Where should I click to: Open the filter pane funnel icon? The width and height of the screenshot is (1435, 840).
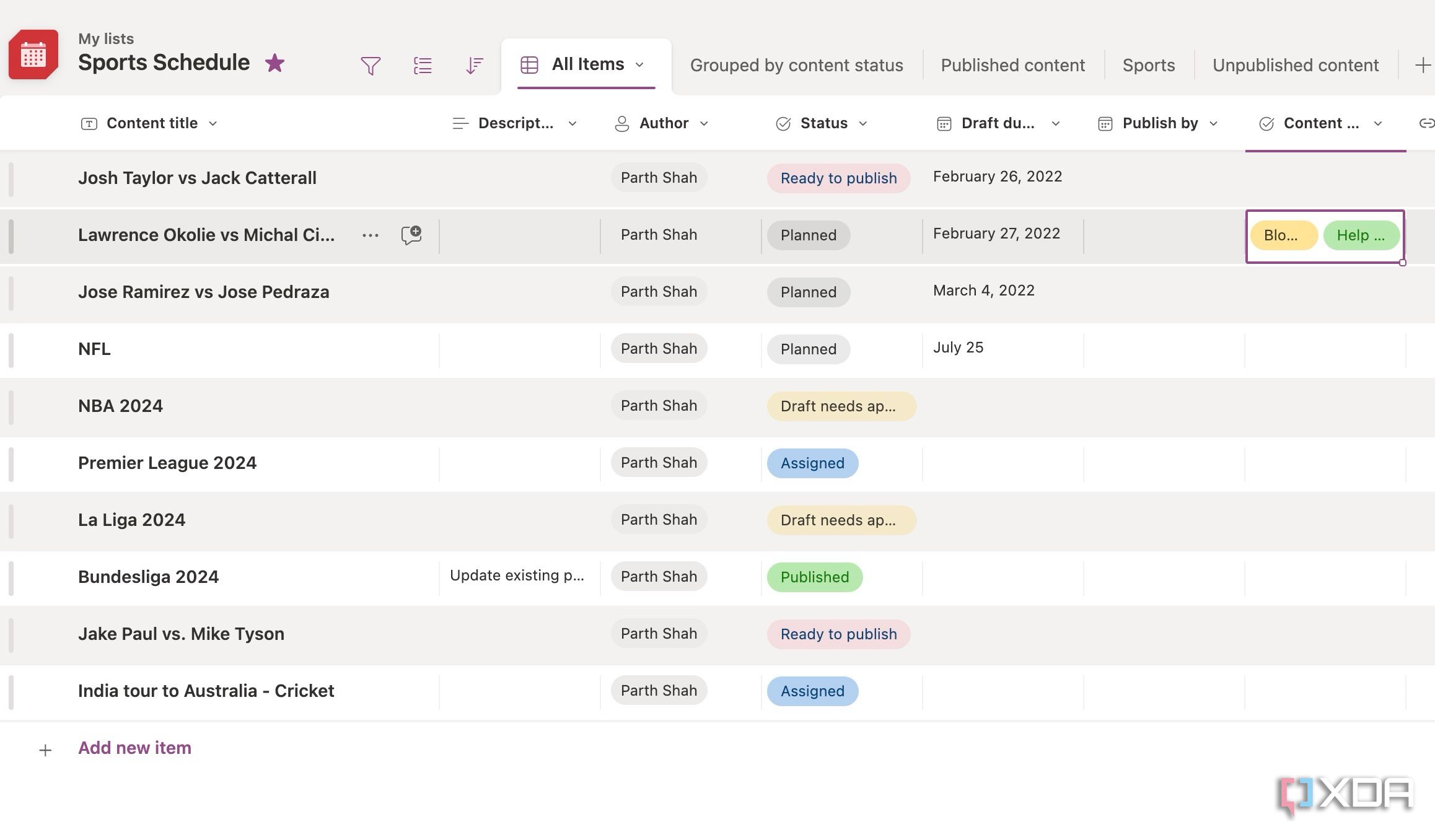[370, 64]
